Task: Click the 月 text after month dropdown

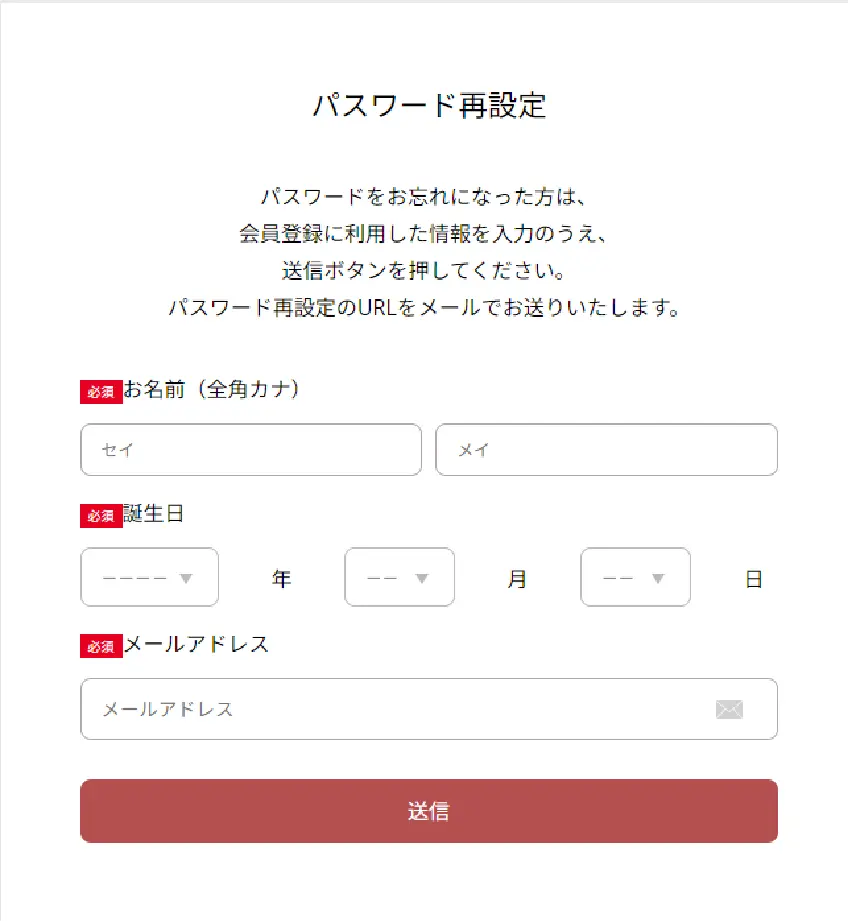Action: tap(517, 579)
